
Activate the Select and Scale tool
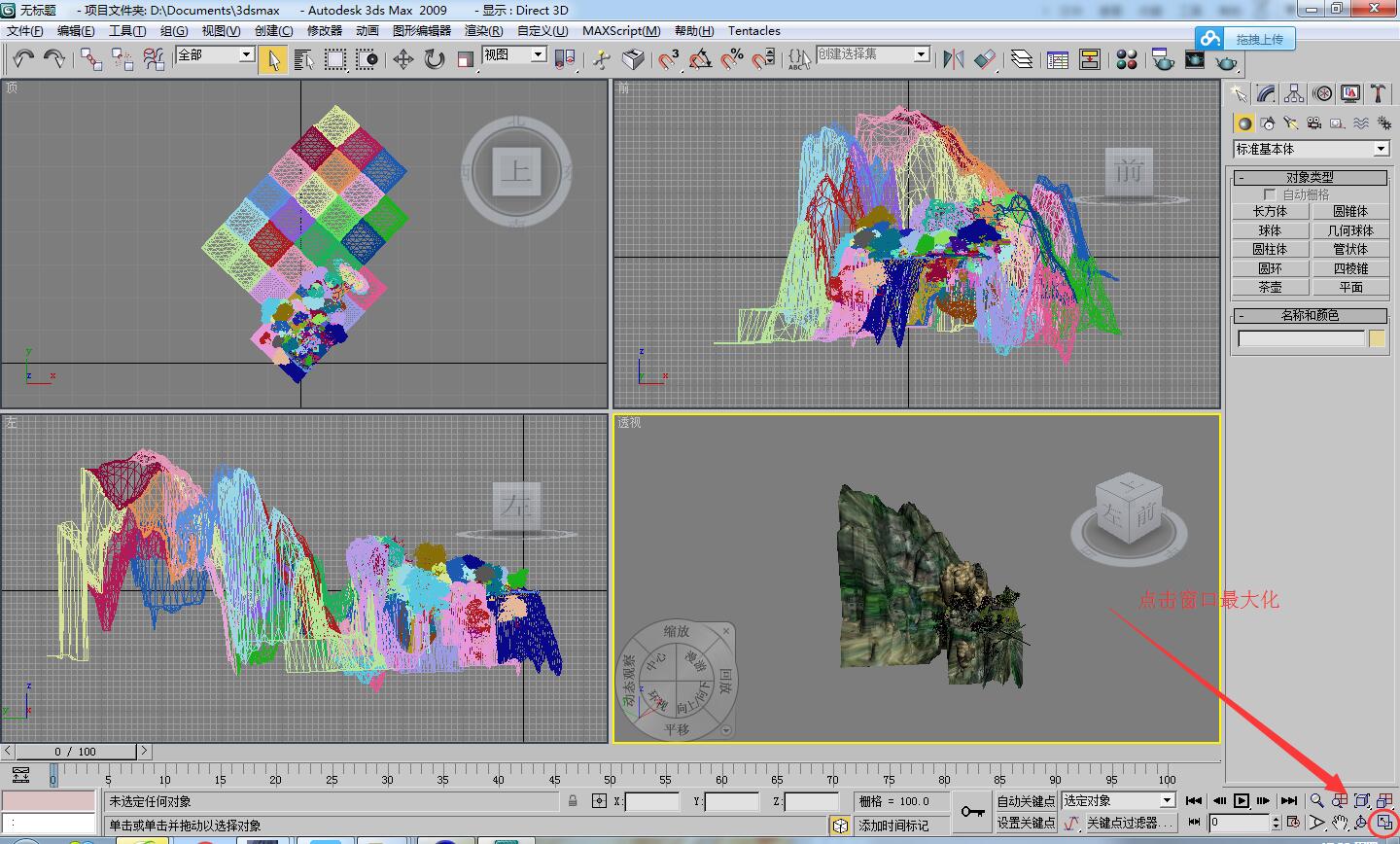click(465, 59)
